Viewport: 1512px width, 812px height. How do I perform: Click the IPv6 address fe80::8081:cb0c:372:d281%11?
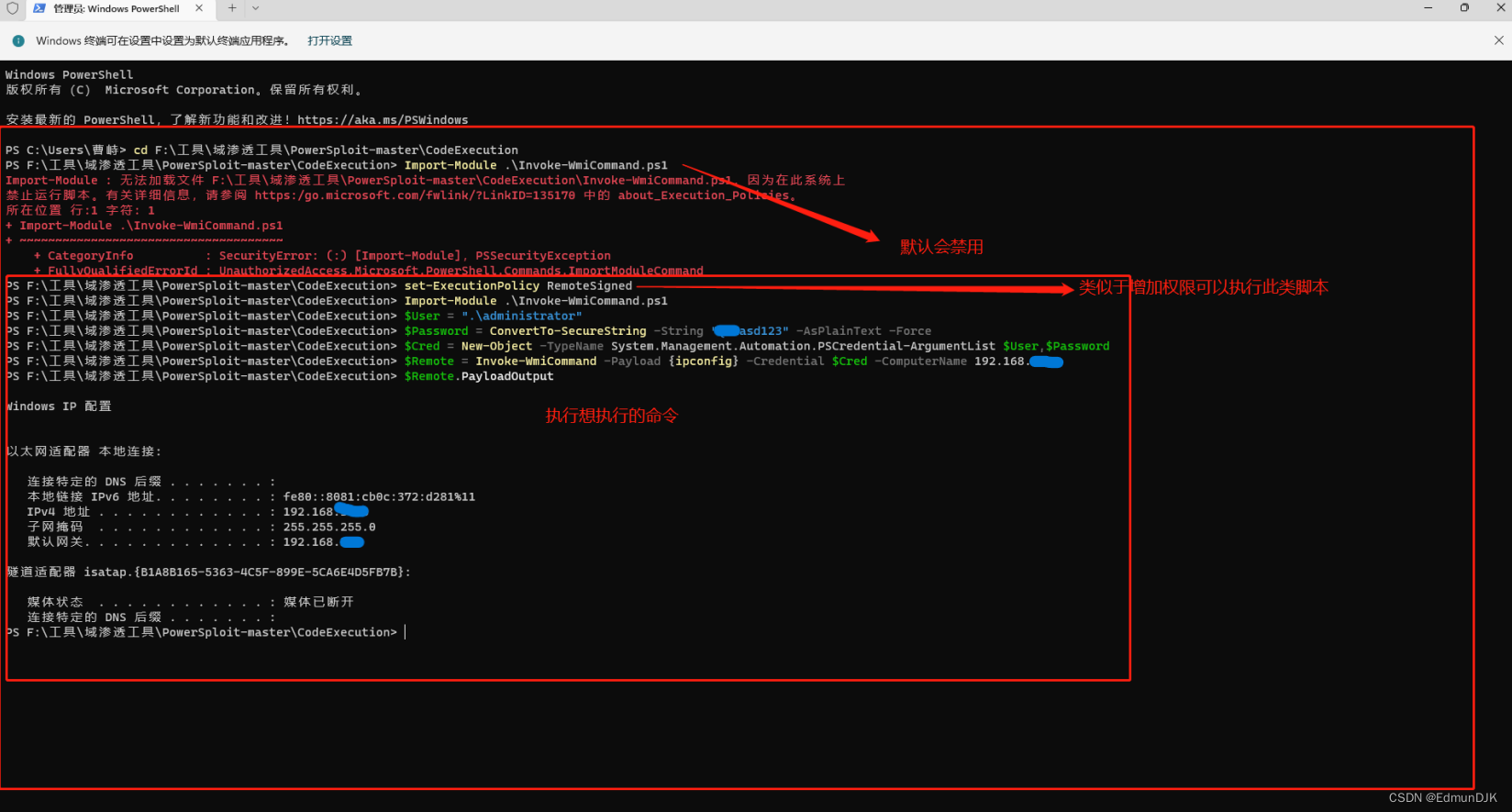tap(379, 497)
